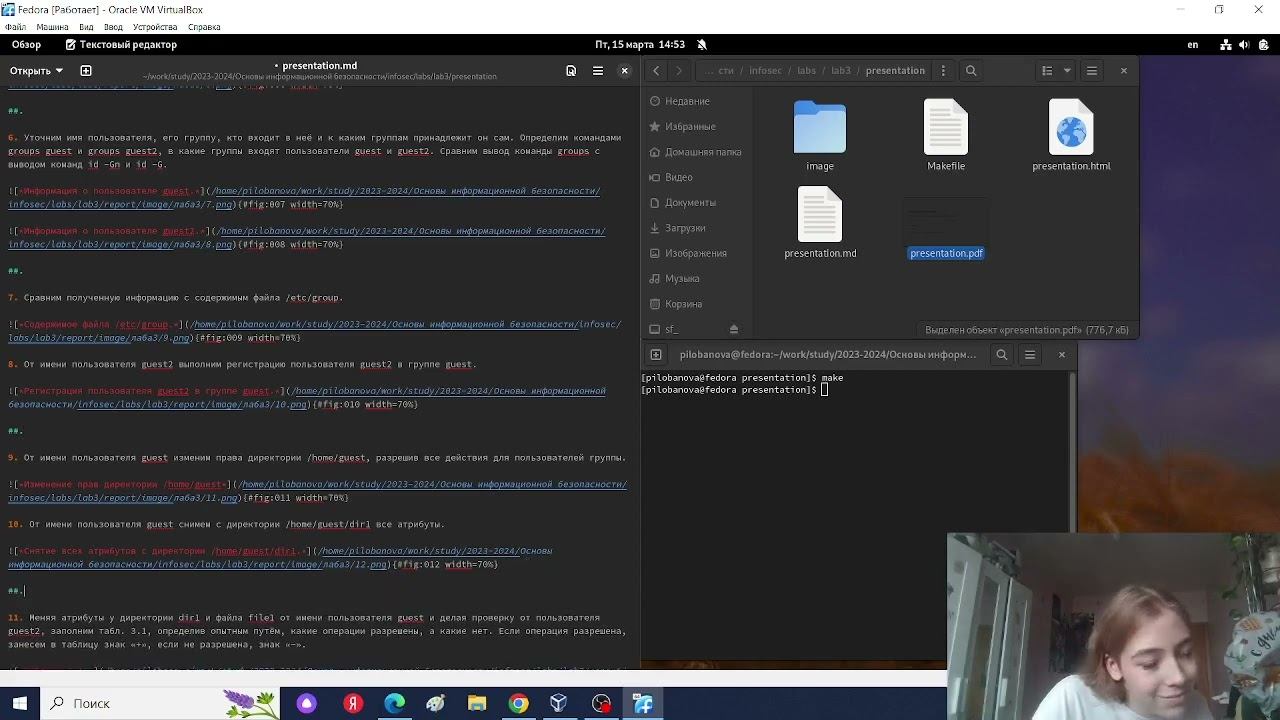Screen dimensions: 1280x720
Task: Switch to the Fedora VM taskbar window
Action: (x=643, y=703)
